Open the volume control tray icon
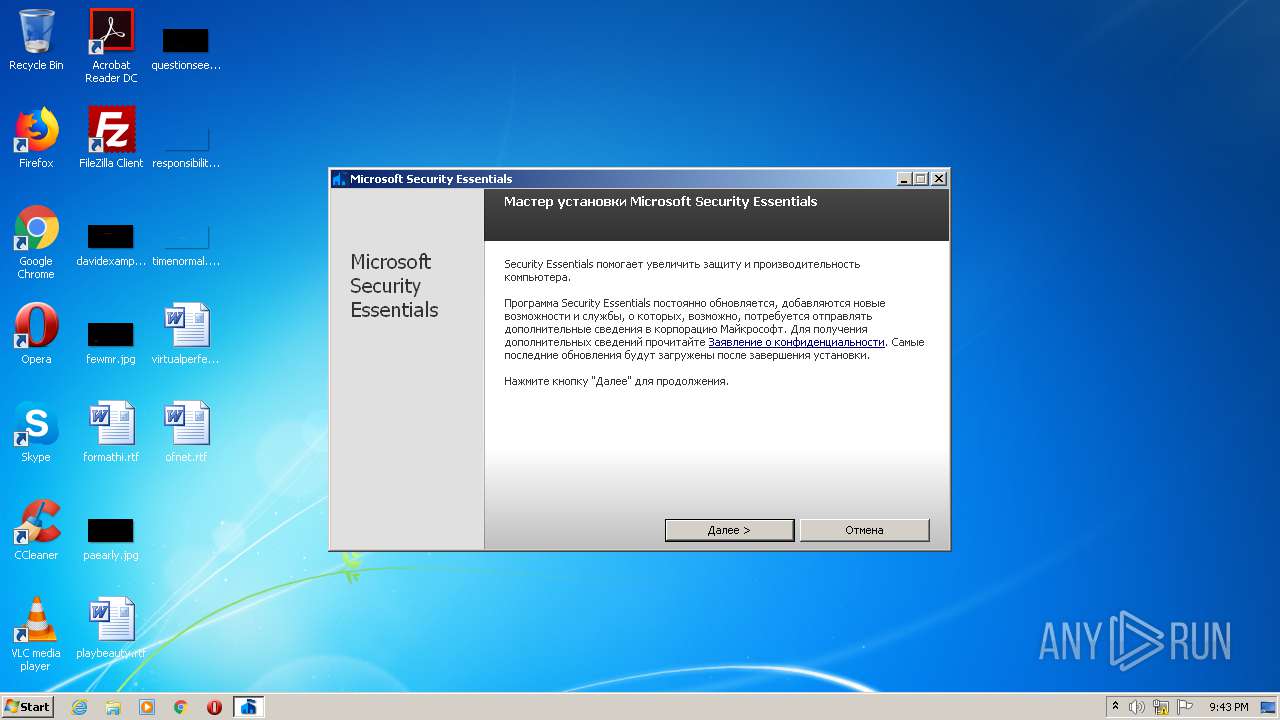Viewport: 1280px width, 720px height. (x=1136, y=707)
